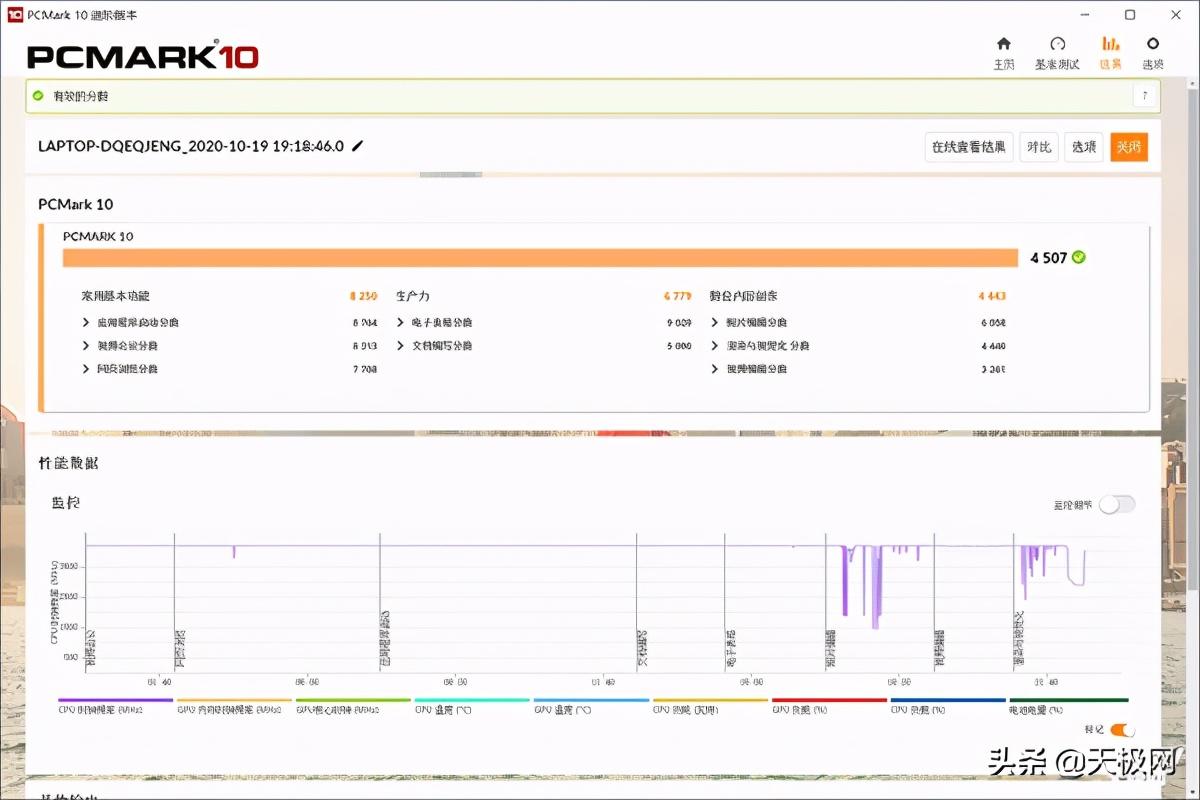Click the PCMark 10 app icon in the title bar
This screenshot has width=1200, height=800.
point(14,15)
